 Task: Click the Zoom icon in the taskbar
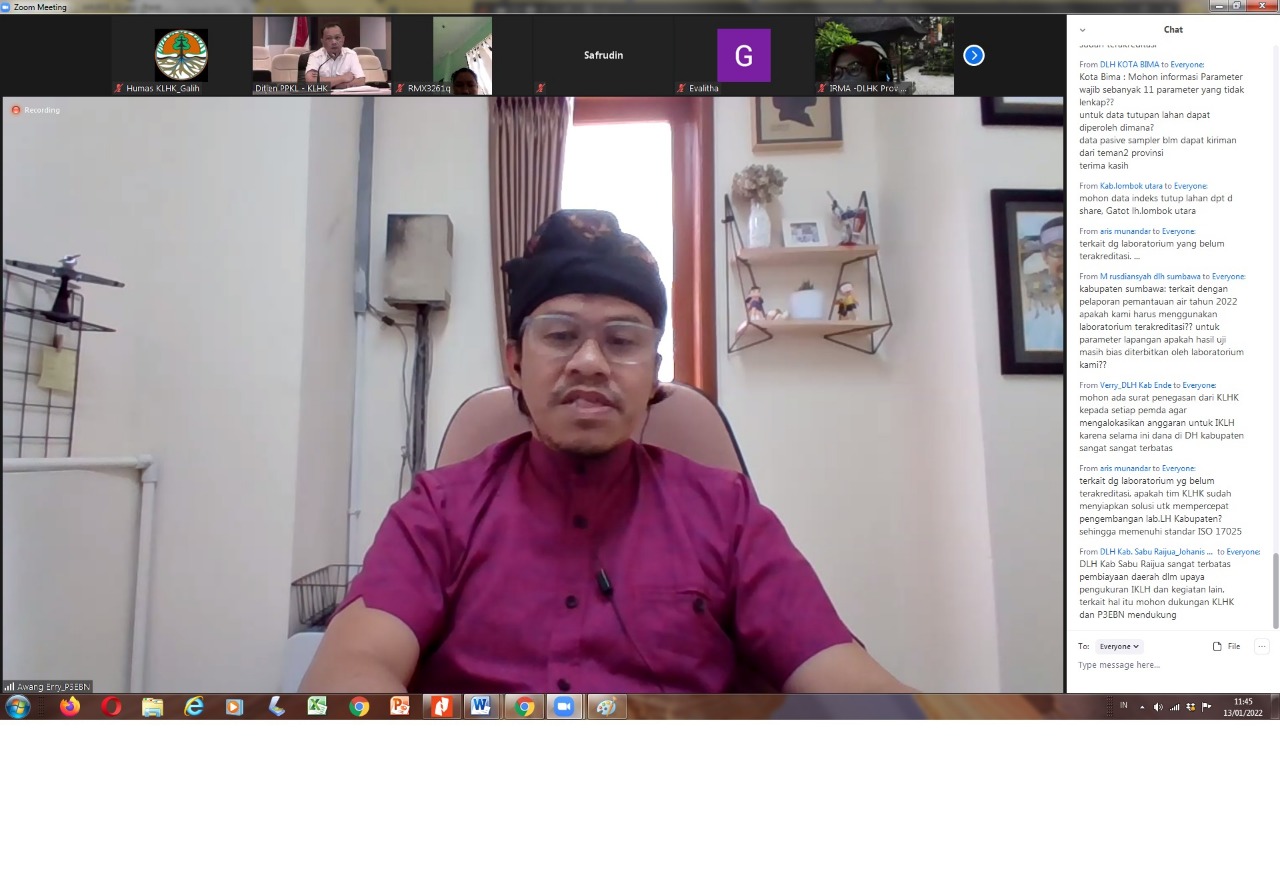click(564, 707)
